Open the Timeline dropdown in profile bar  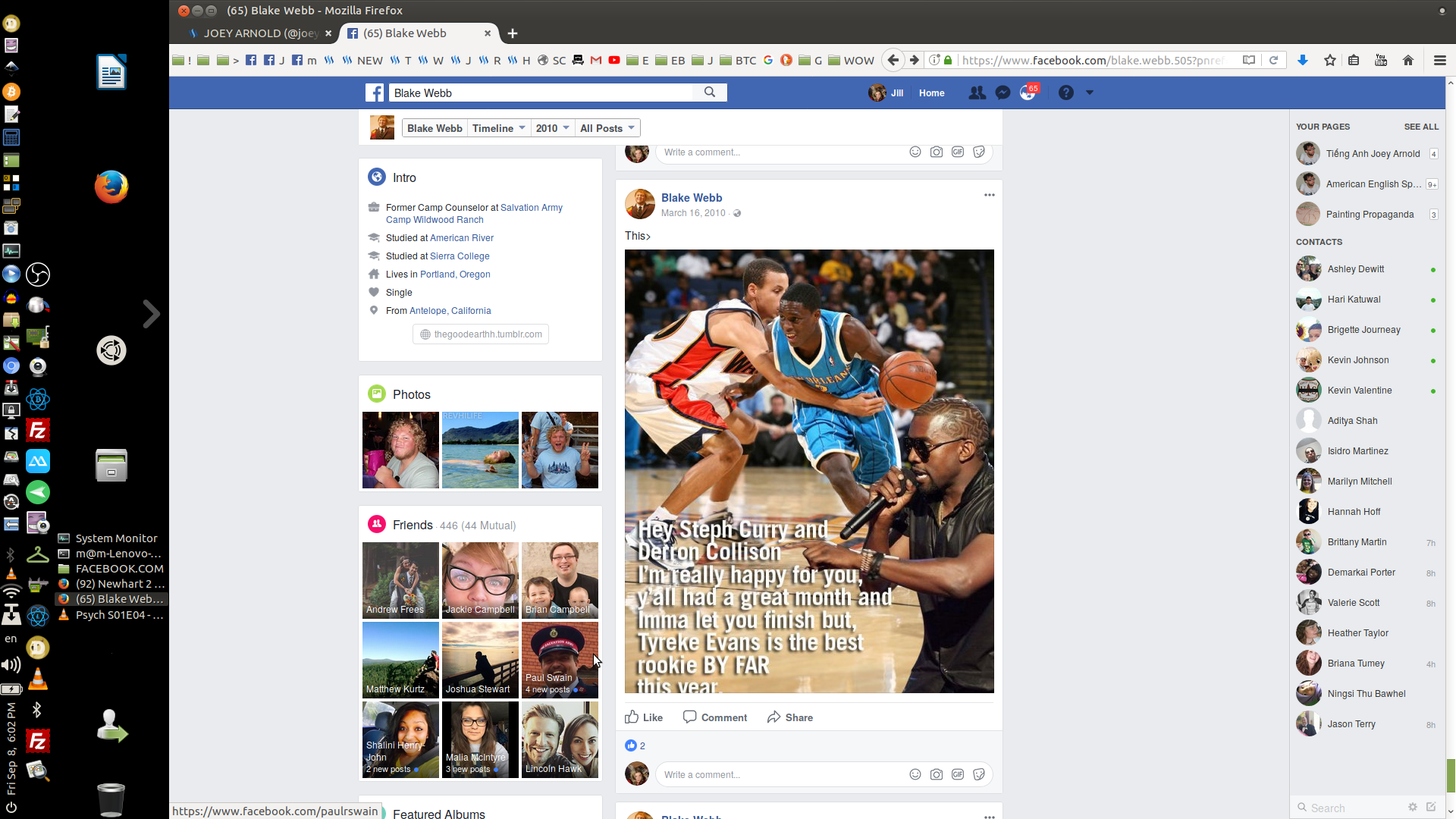[498, 128]
